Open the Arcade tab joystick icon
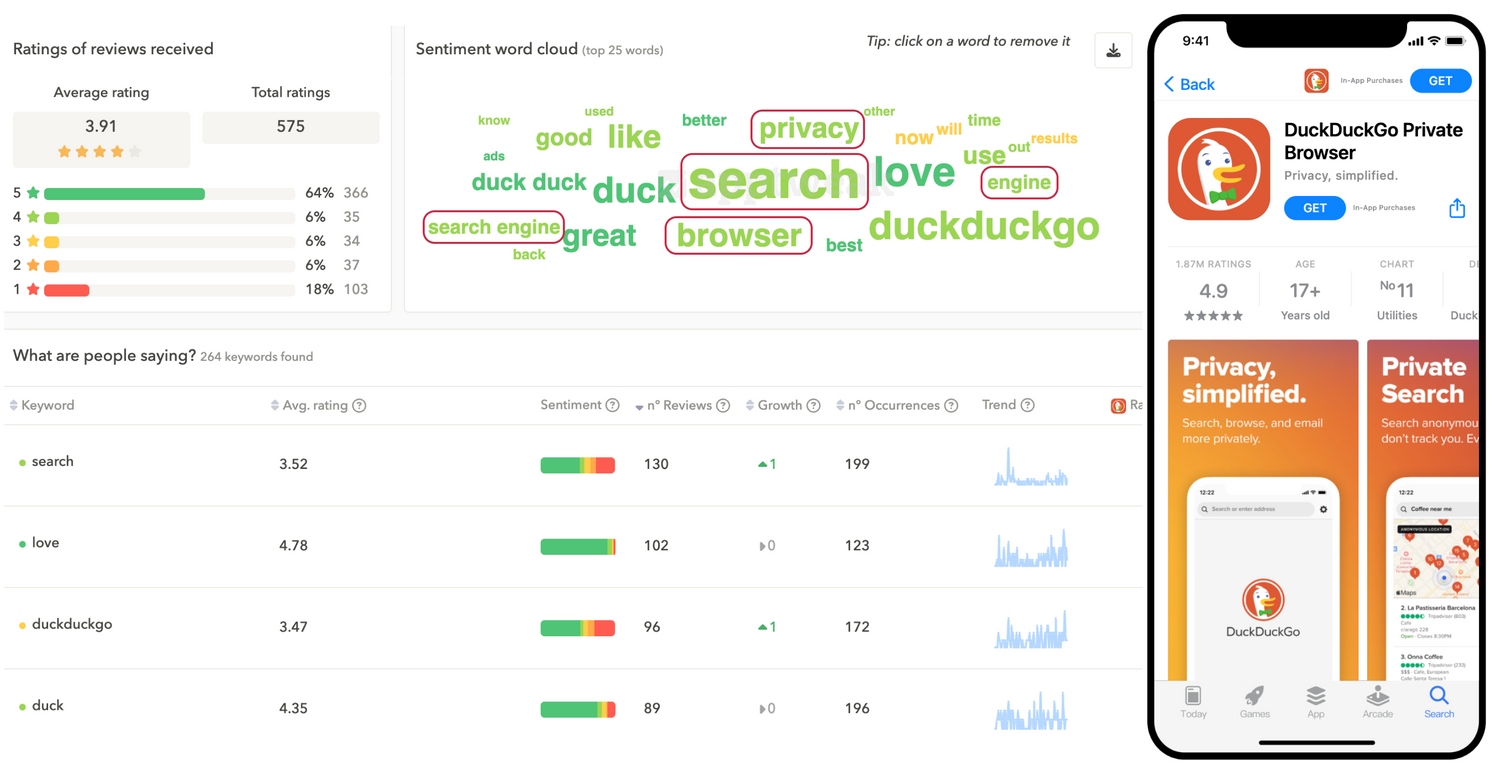 (x=1377, y=696)
